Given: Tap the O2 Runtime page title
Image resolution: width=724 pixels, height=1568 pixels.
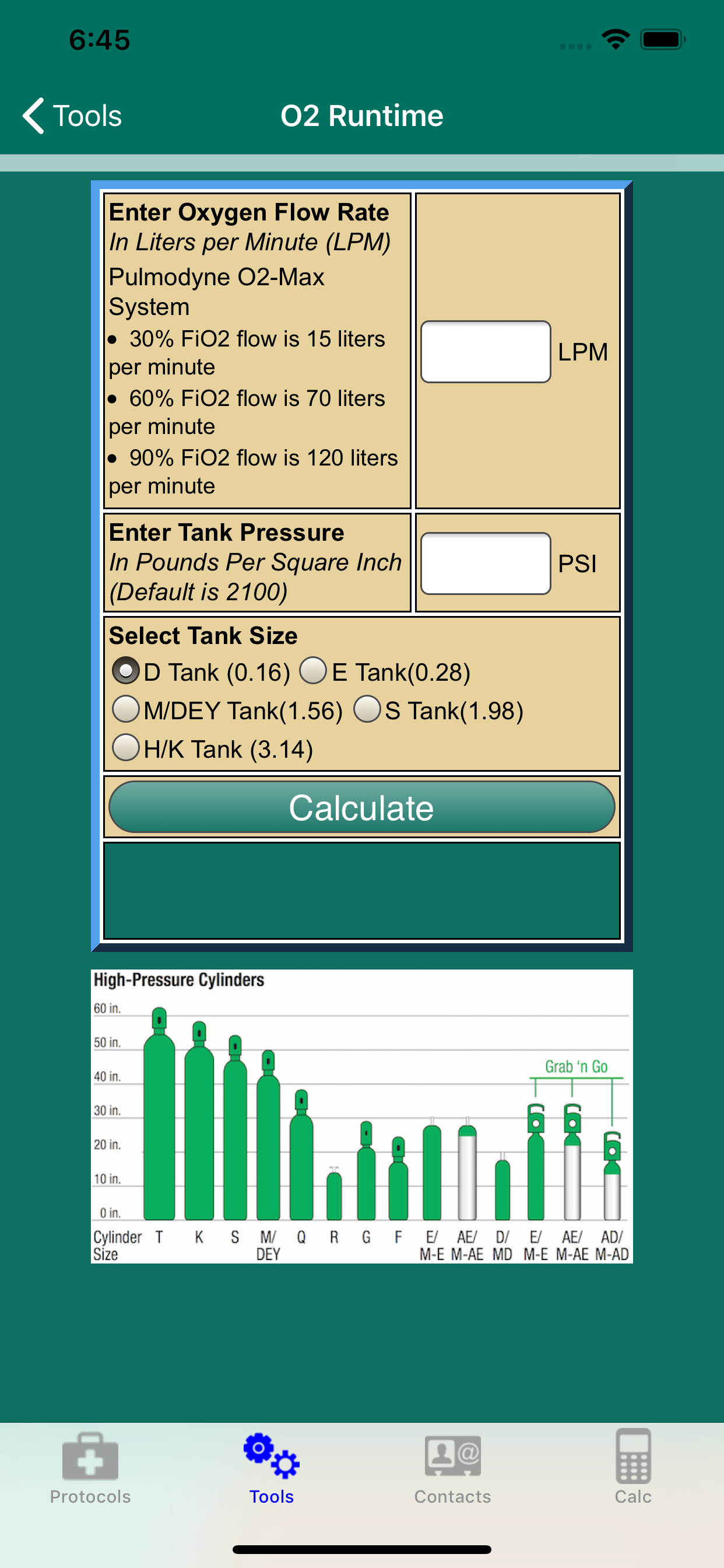Looking at the screenshot, I should click(362, 116).
